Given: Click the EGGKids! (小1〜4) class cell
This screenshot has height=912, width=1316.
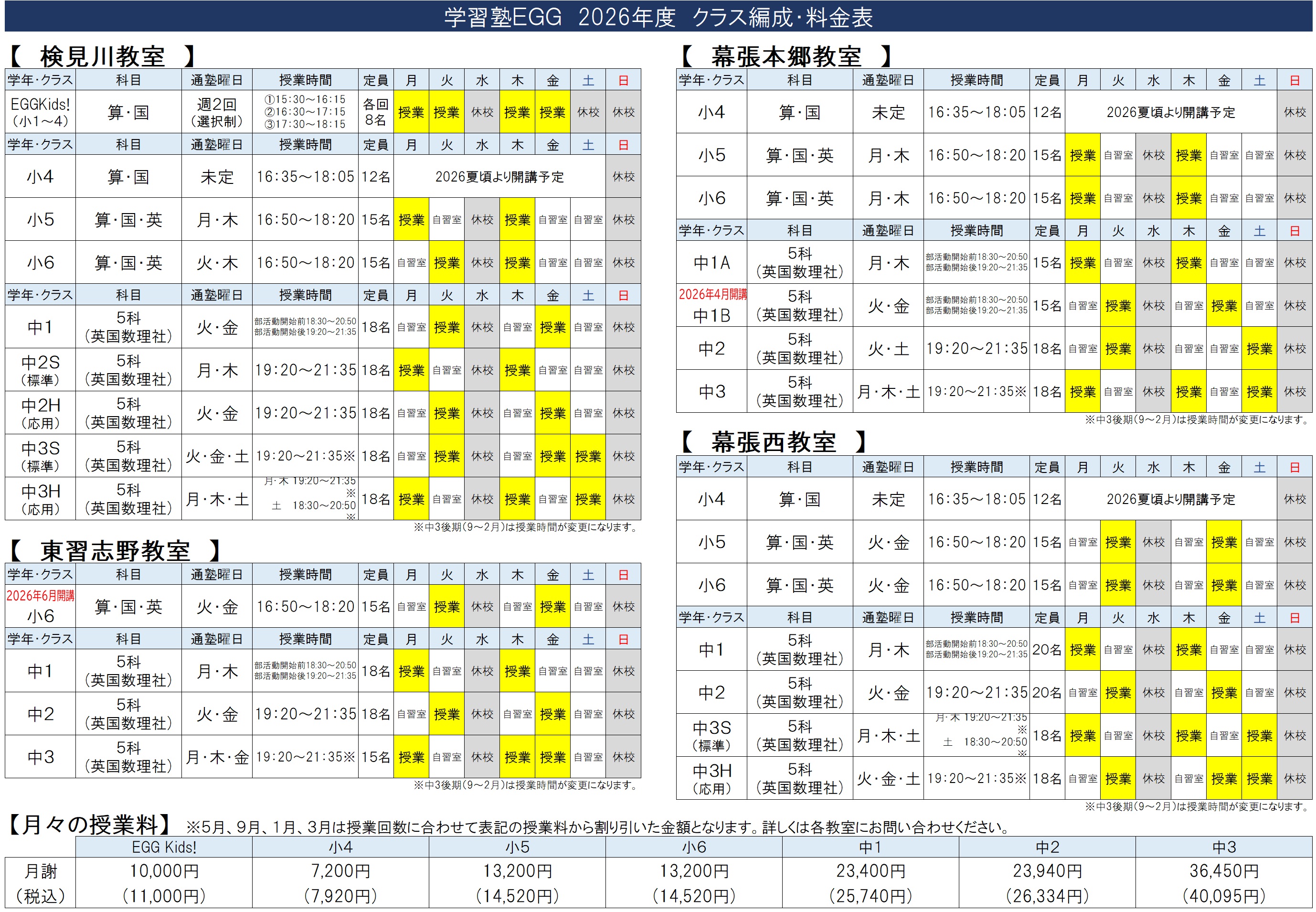Looking at the screenshot, I should click(40, 112).
